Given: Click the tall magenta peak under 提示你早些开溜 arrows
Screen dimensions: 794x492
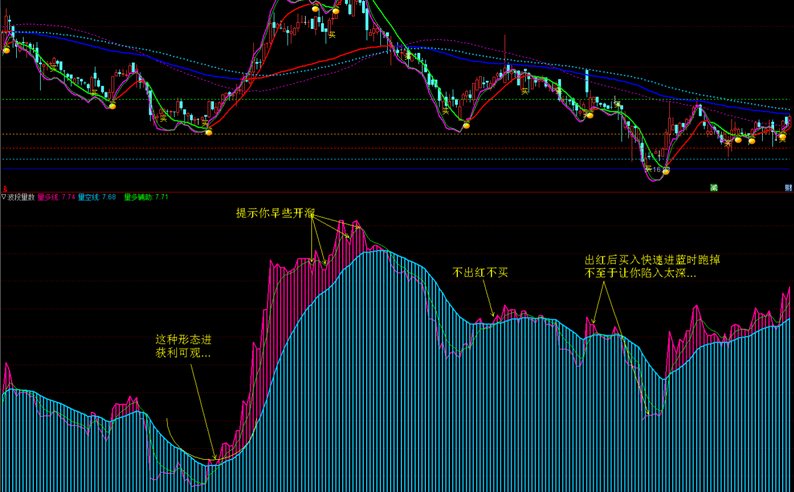Looking at the screenshot, I should tap(342, 225).
